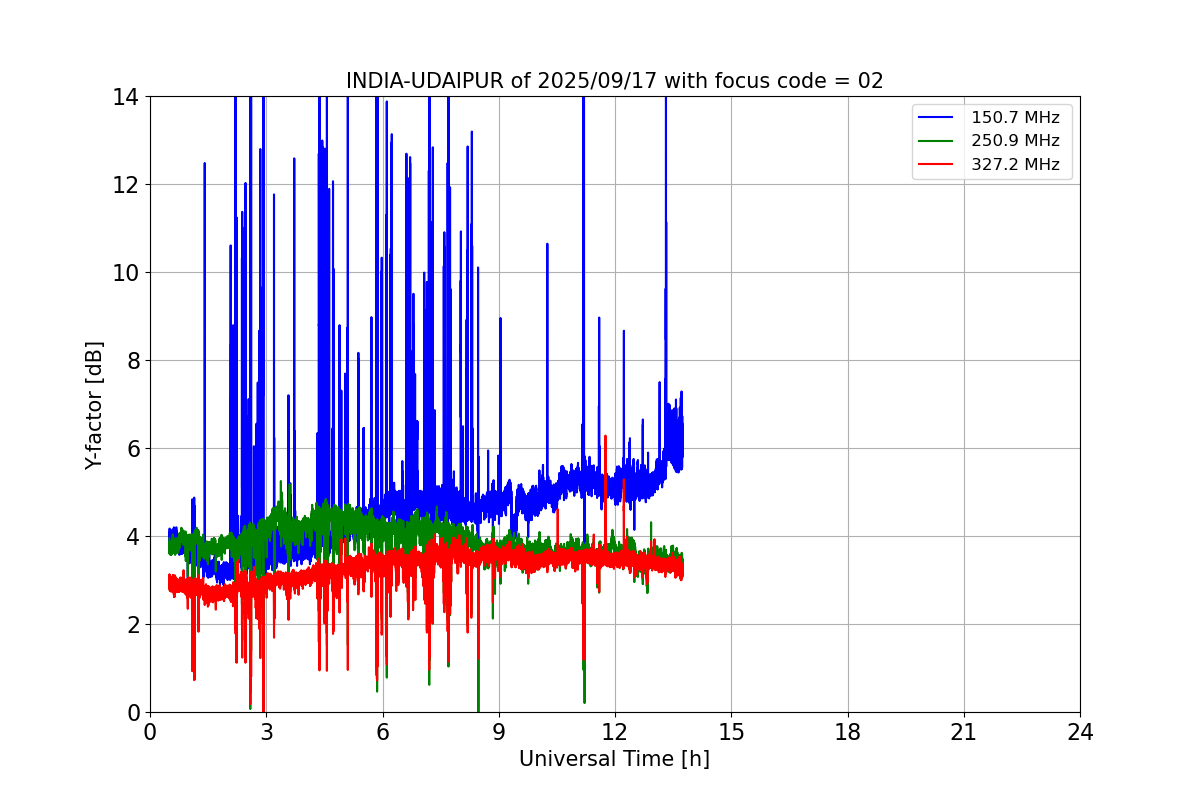Click the y-axis tick label 2
The height and width of the screenshot is (800, 1200).
click(x=132, y=625)
